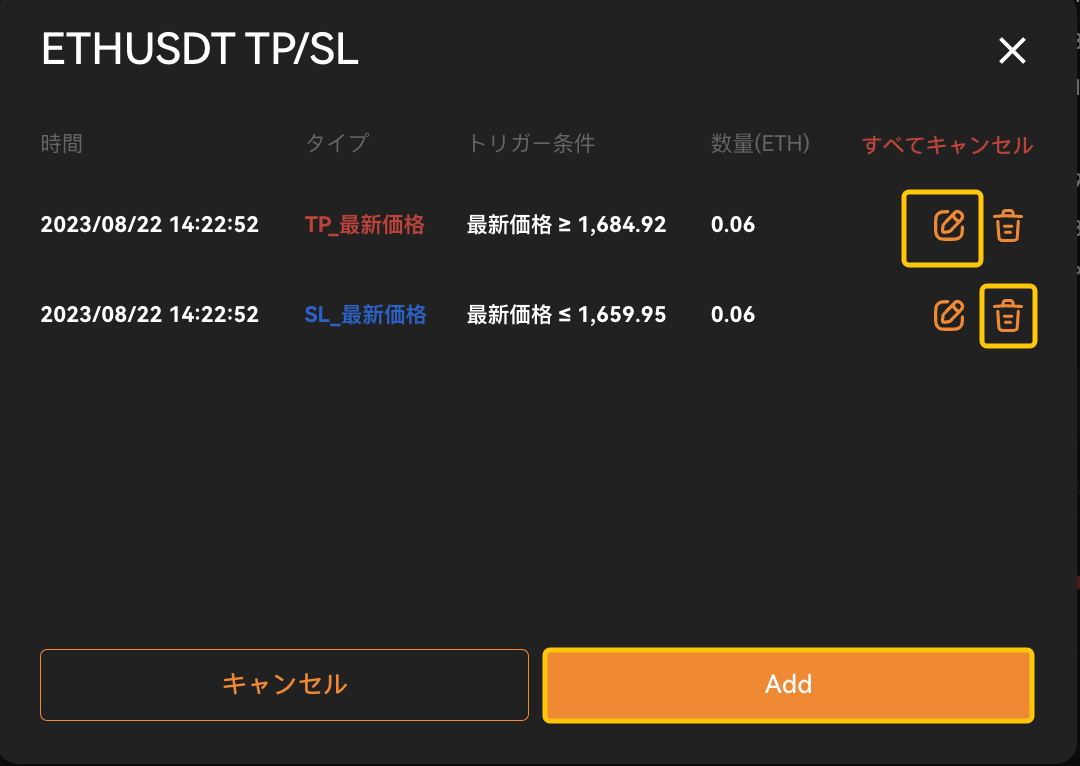This screenshot has height=766, width=1080.
Task: Click the SL row timestamp
Action: [149, 315]
